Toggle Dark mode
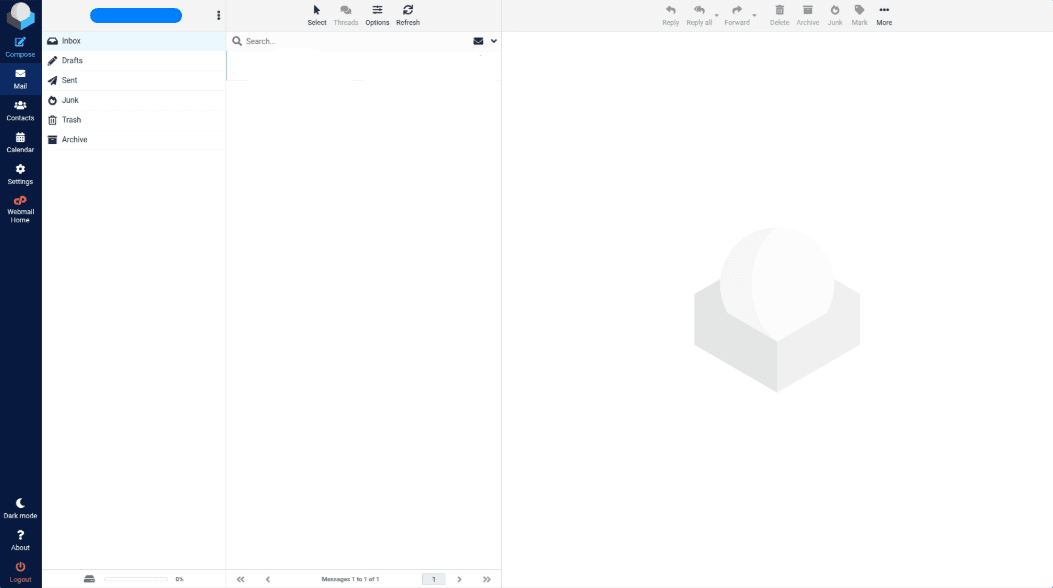 tap(20, 508)
